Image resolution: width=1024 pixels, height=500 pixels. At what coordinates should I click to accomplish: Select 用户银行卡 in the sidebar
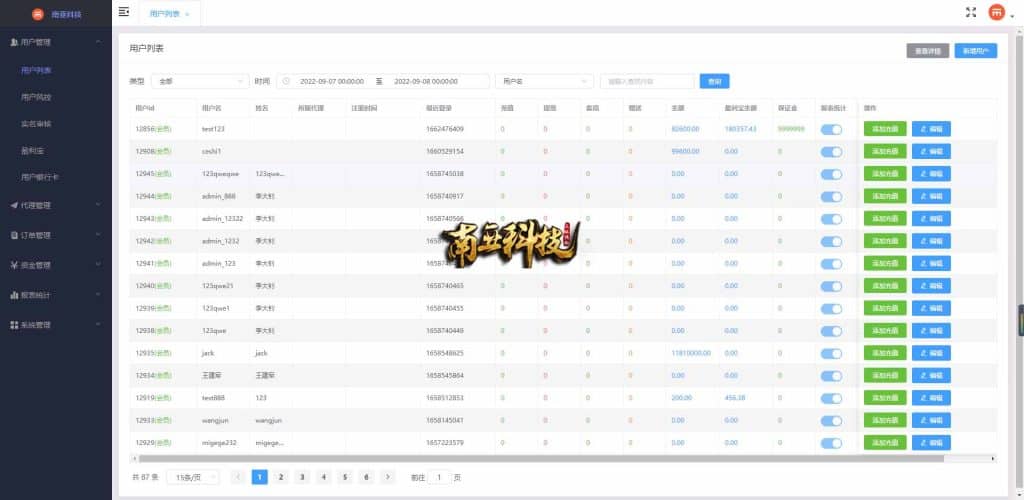[x=40, y=177]
